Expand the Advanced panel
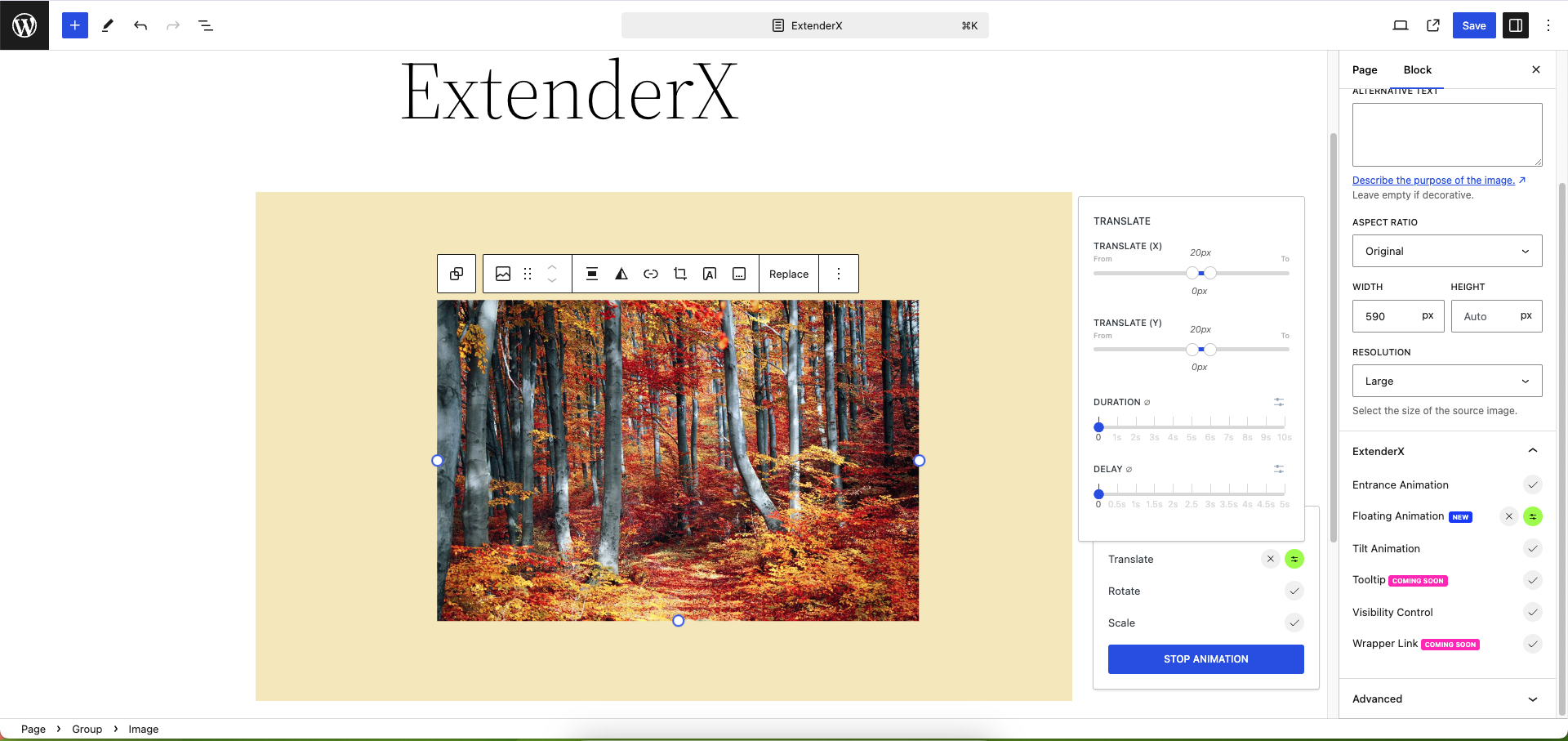 pyautogui.click(x=1447, y=699)
